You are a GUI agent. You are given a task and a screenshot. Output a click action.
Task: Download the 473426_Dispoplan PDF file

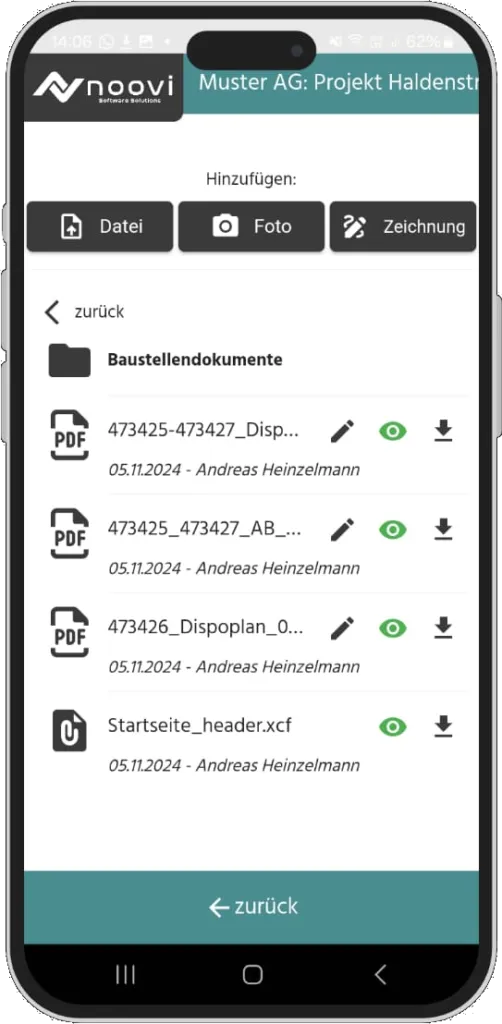click(x=443, y=628)
